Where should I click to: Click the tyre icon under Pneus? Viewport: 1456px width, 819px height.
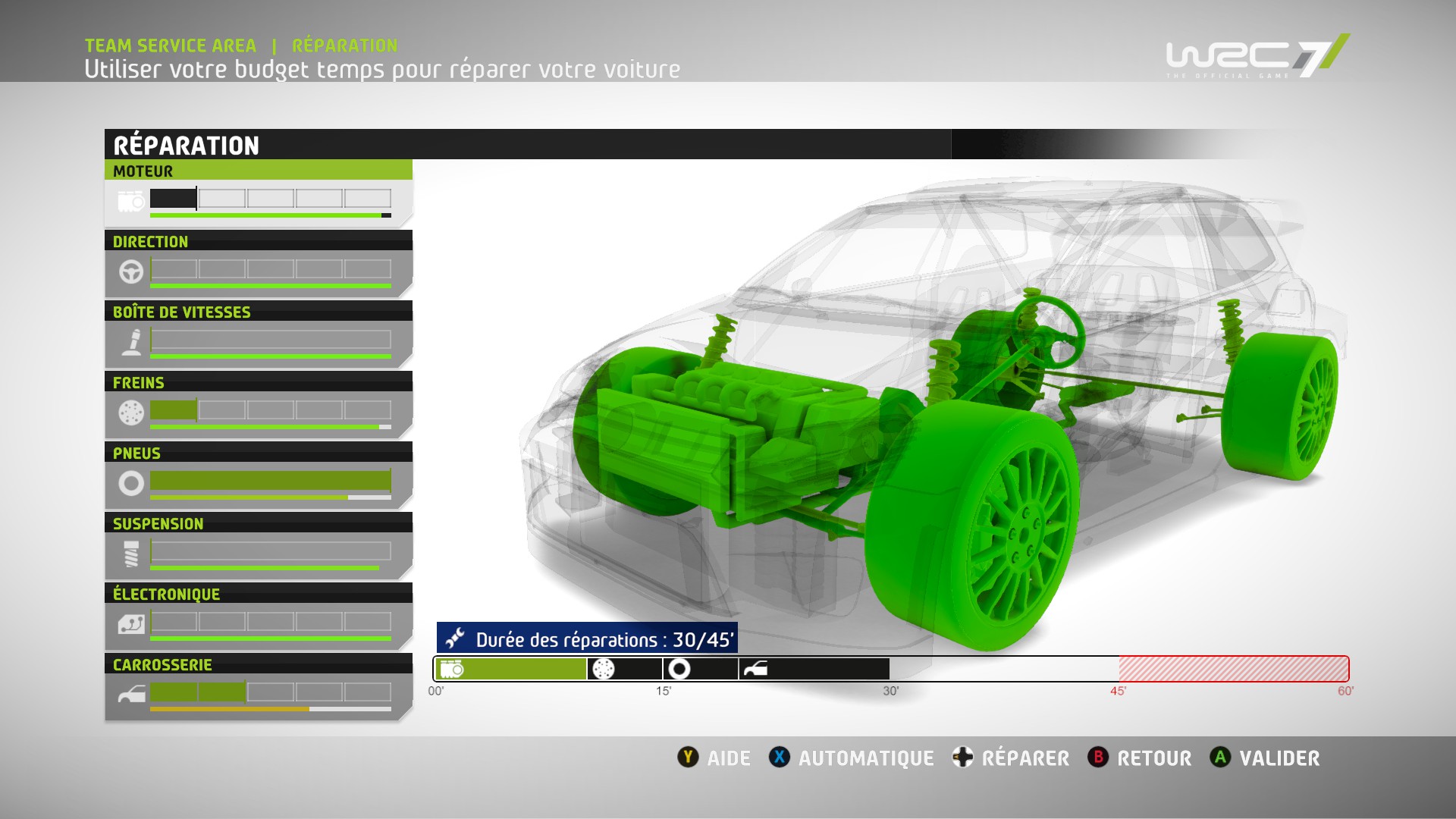click(131, 483)
